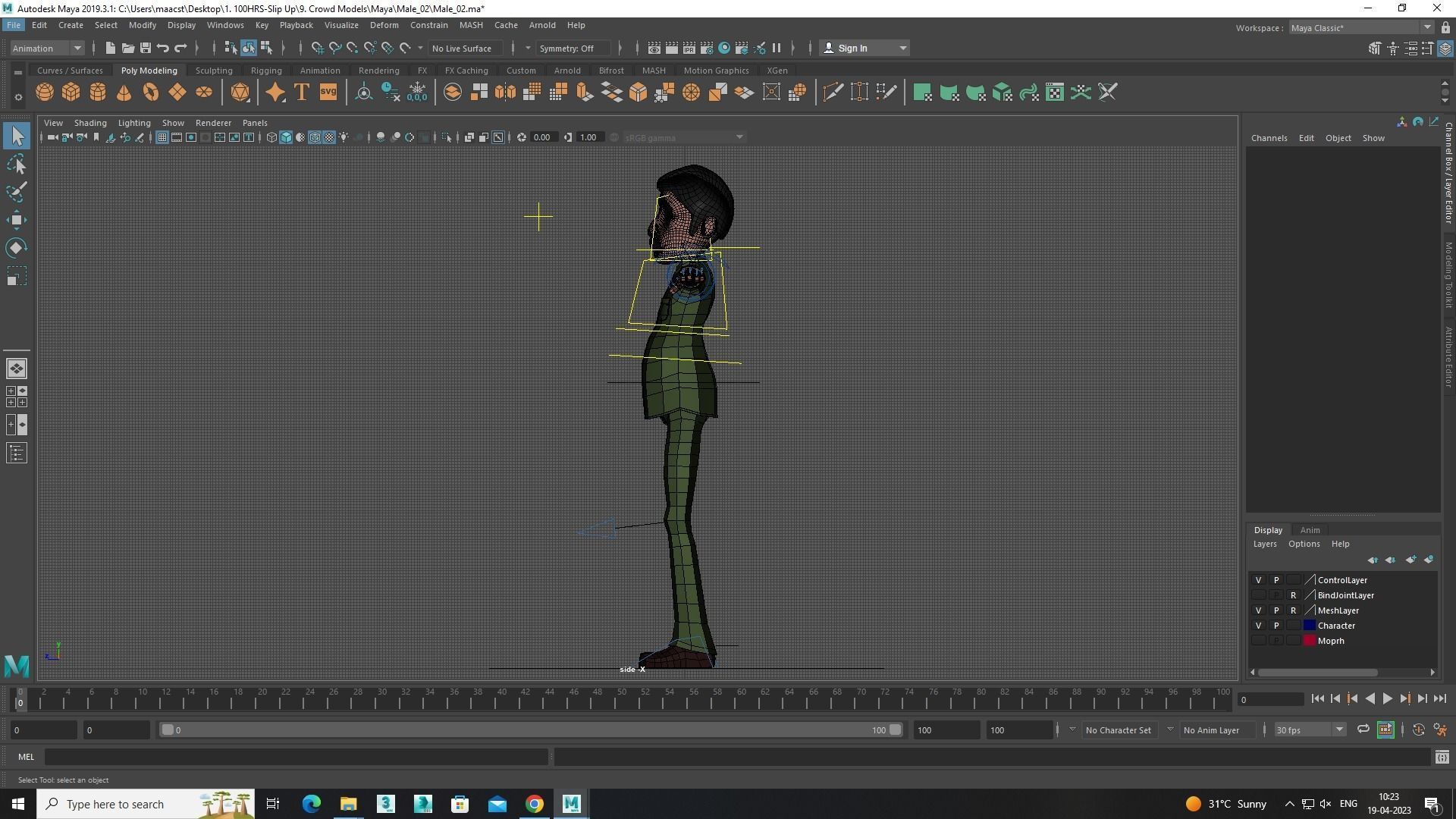Toggle visibility of MeshLayer
Image resolution: width=1456 pixels, height=819 pixels.
click(x=1258, y=610)
